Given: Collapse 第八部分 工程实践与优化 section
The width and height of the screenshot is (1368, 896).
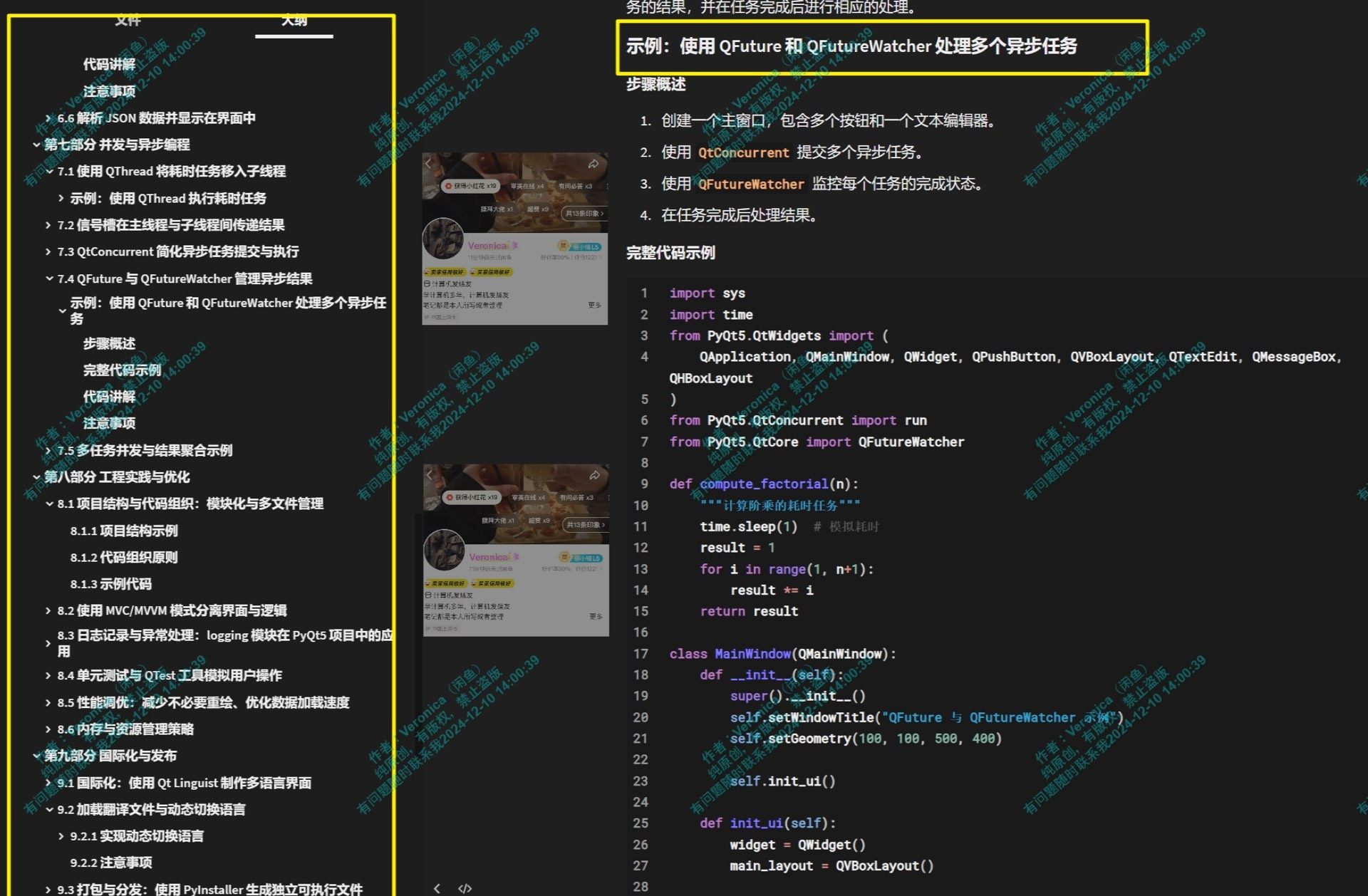Looking at the screenshot, I should click(36, 477).
